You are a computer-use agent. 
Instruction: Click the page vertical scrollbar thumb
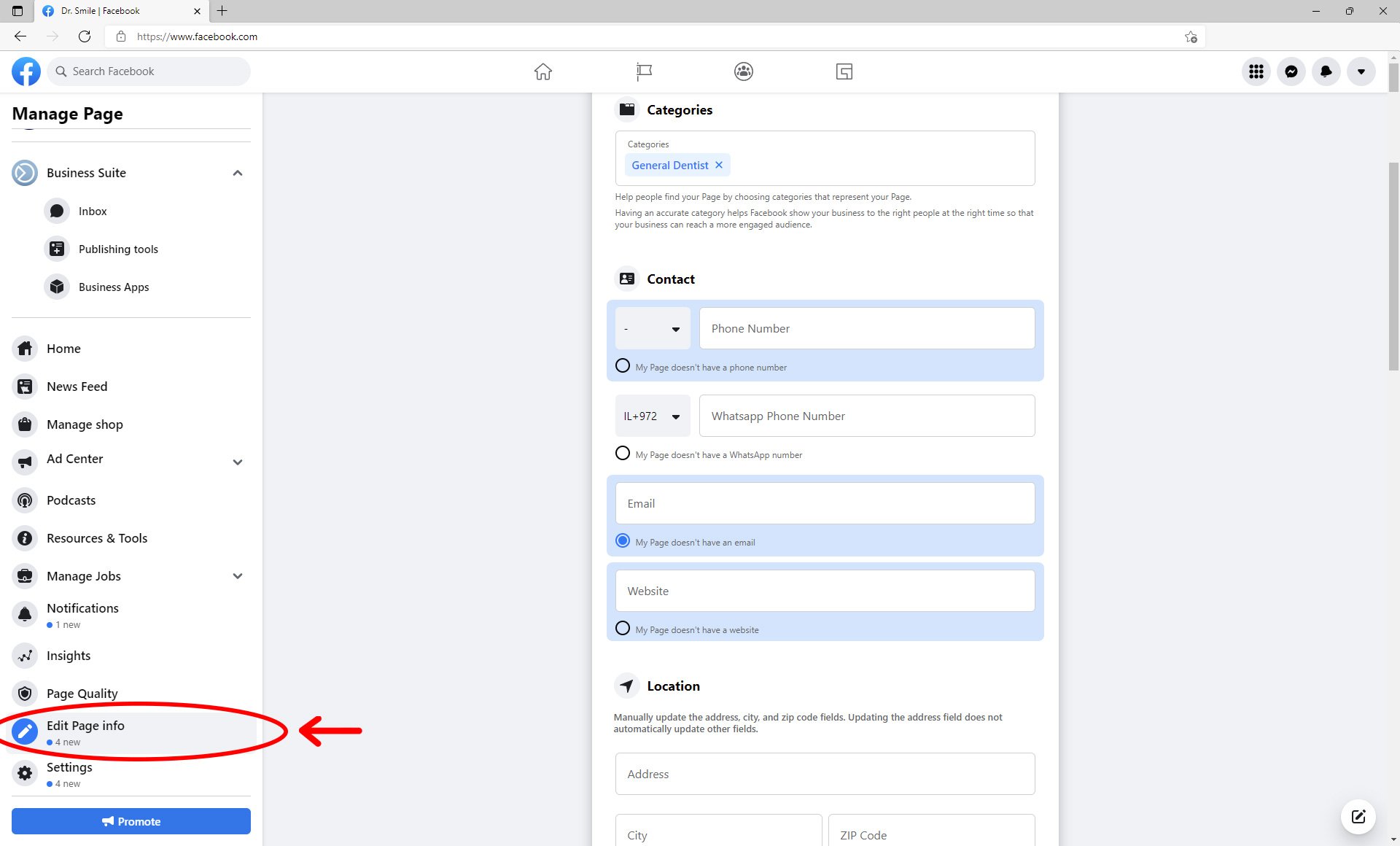coord(1393,266)
